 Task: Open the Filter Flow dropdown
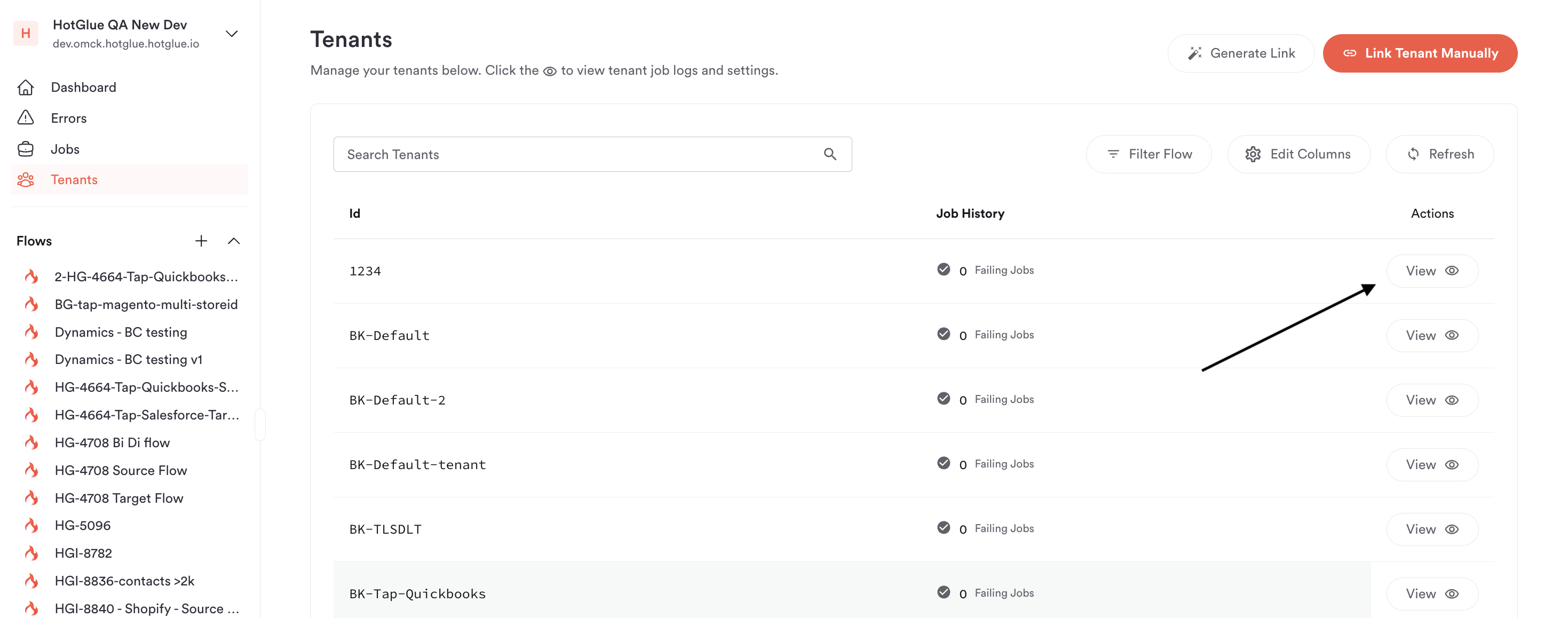click(x=1148, y=154)
